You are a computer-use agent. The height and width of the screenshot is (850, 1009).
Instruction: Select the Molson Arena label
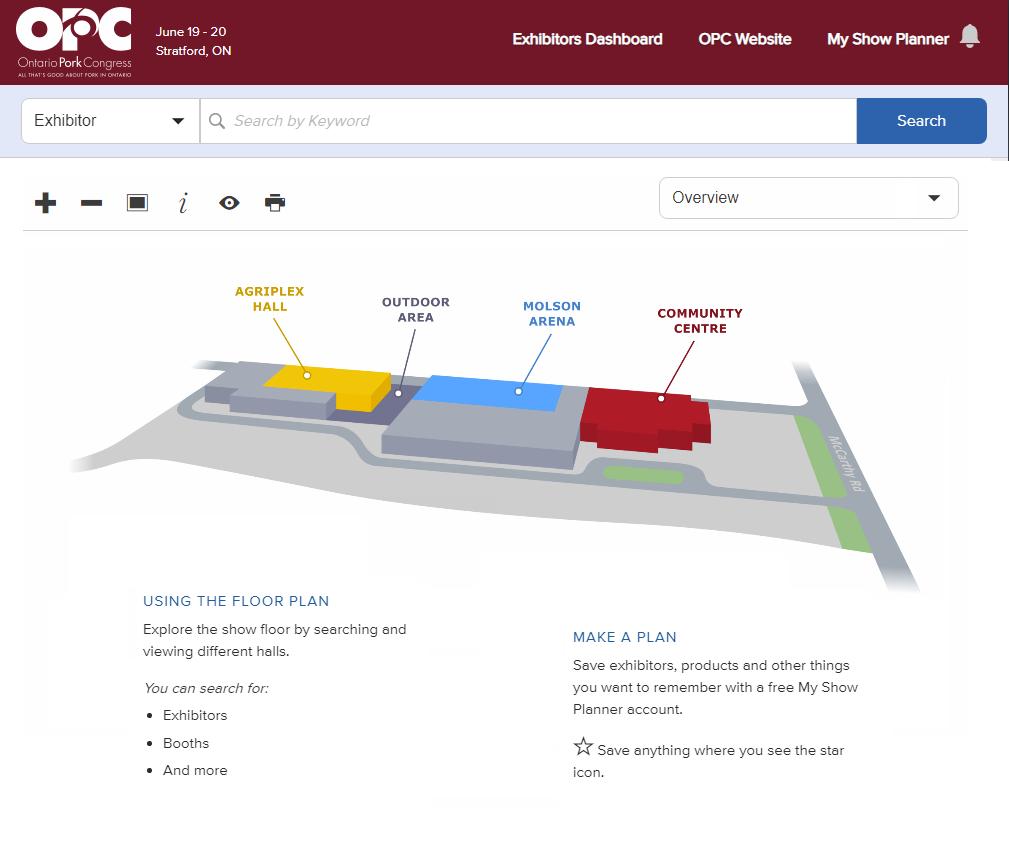tap(551, 313)
